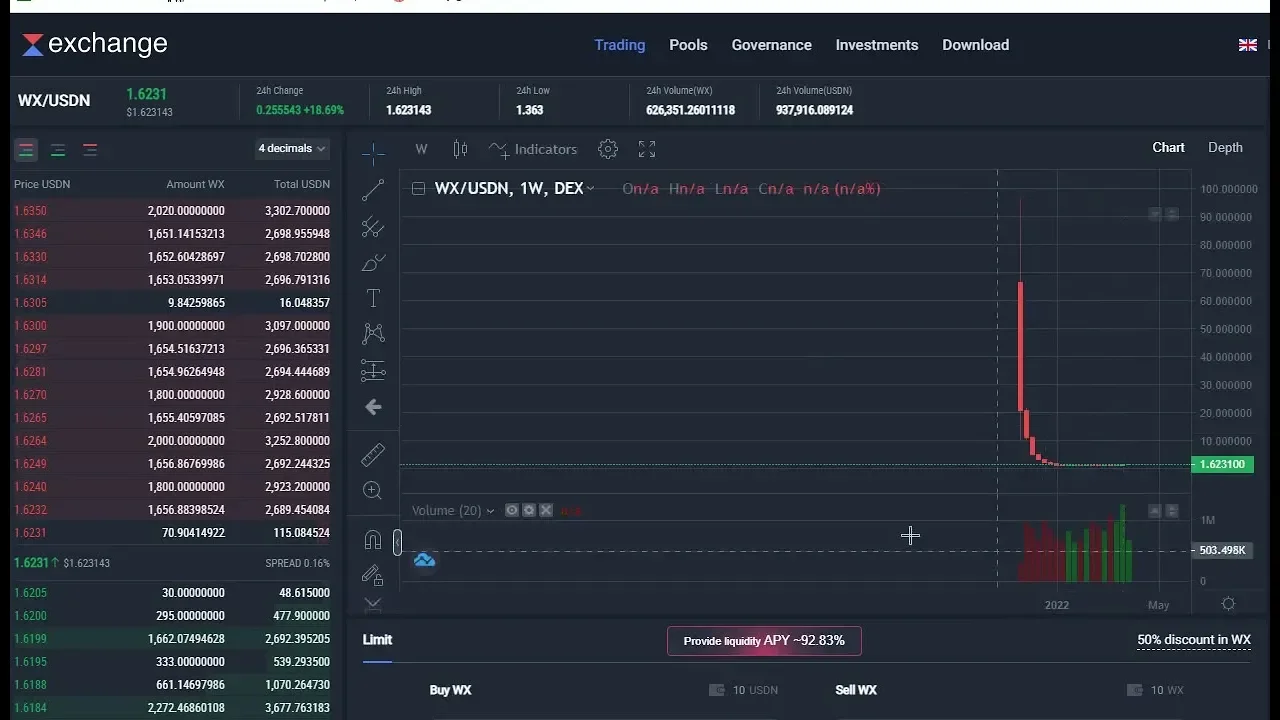This screenshot has width=1280, height=720.
Task: Enter fullscreen chart mode
Action: [x=647, y=149]
